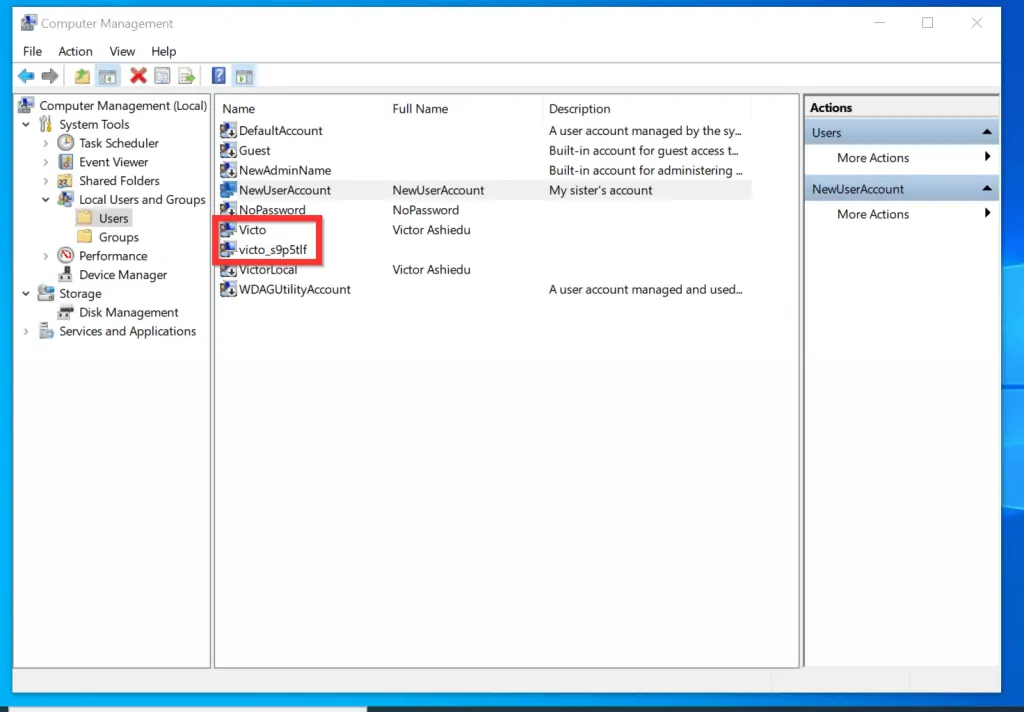Image resolution: width=1024 pixels, height=712 pixels.
Task: Click the Export List toolbar icon
Action: click(x=187, y=75)
